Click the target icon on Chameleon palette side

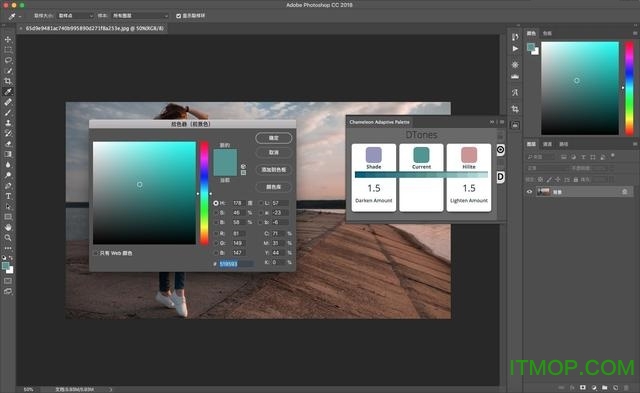500,150
